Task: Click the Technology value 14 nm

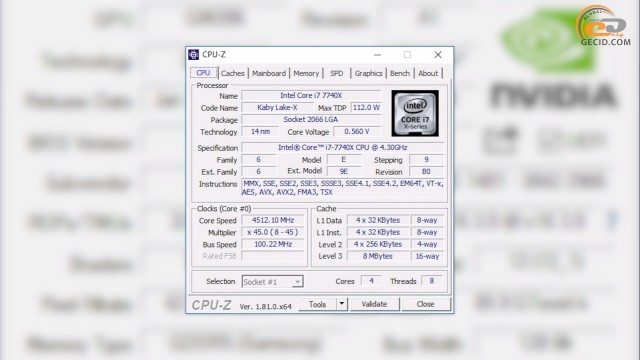Action: tap(260, 131)
